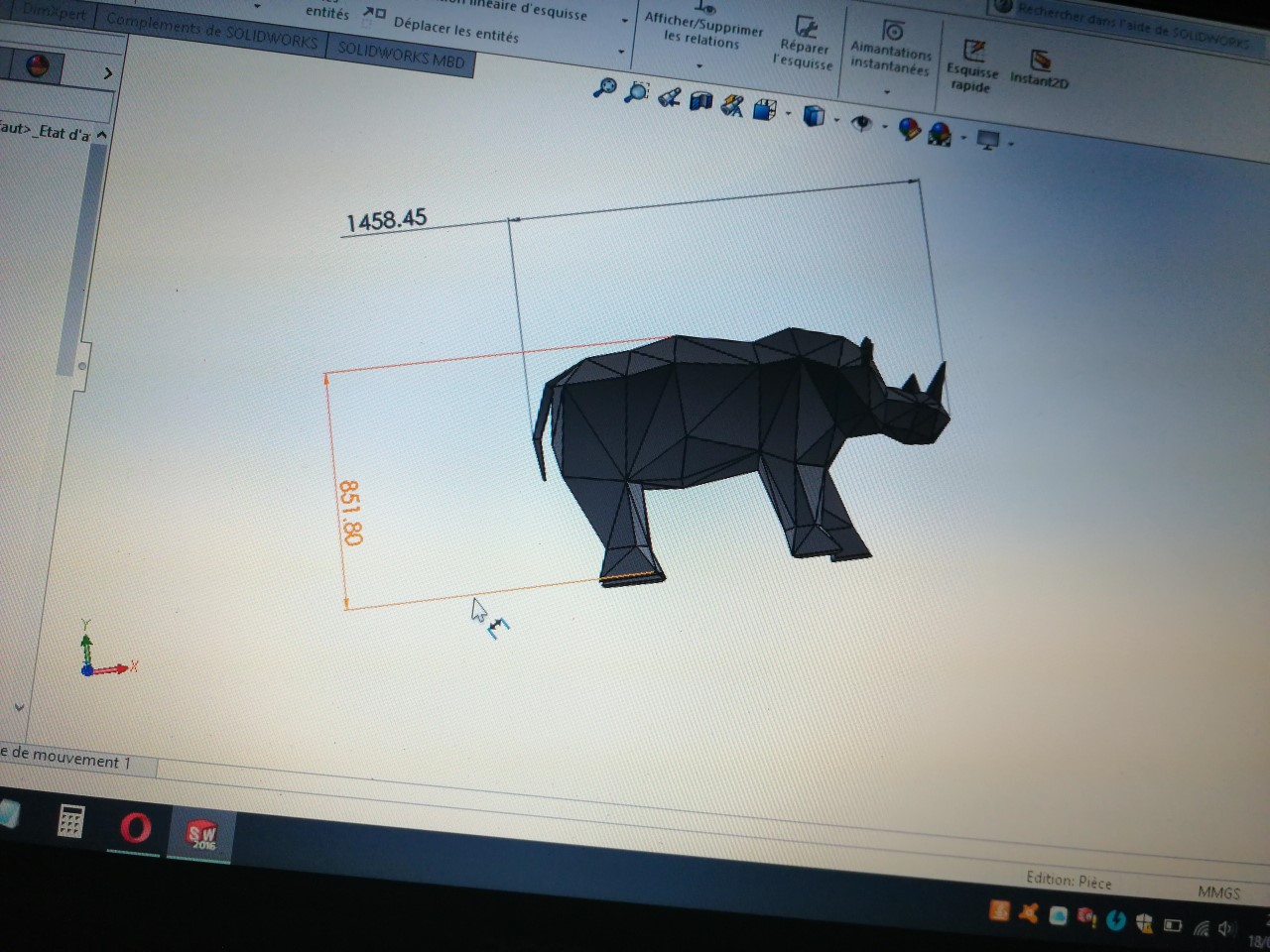1270x952 pixels.
Task: Click the SOLIDWORKS 2016 taskbar icon
Action: (x=202, y=833)
